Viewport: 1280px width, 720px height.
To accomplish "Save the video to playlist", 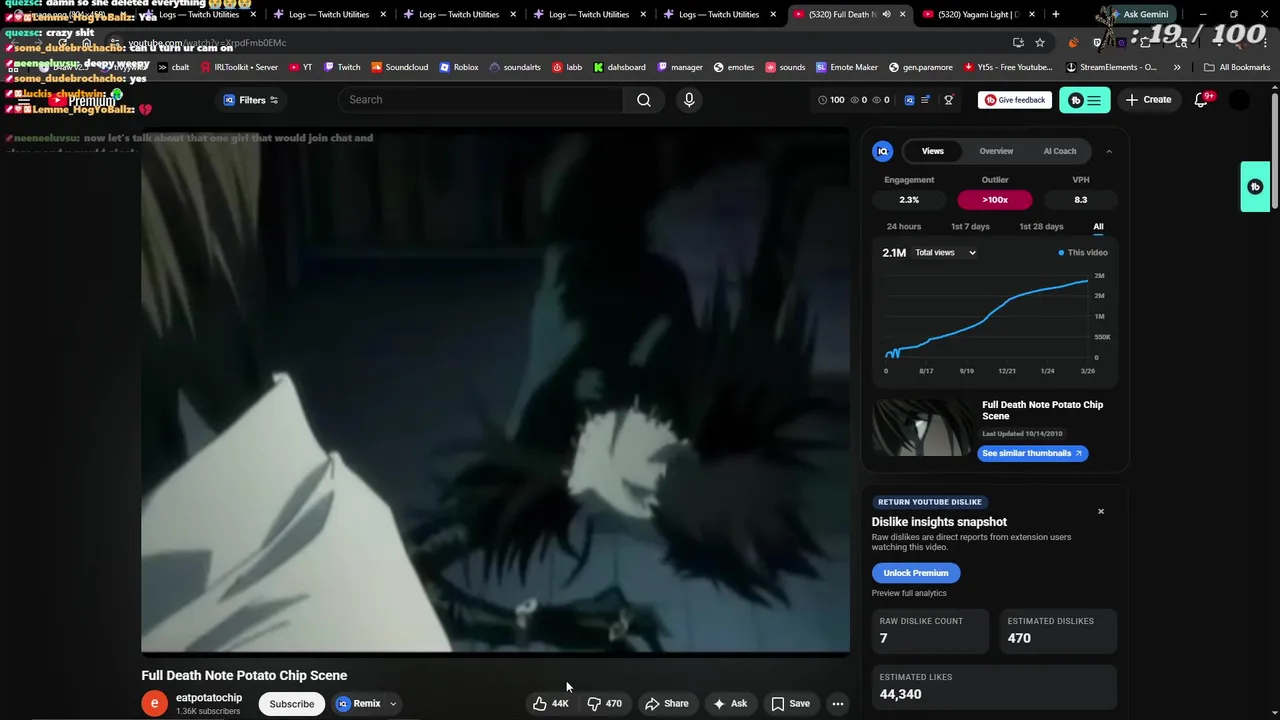I will [790, 704].
